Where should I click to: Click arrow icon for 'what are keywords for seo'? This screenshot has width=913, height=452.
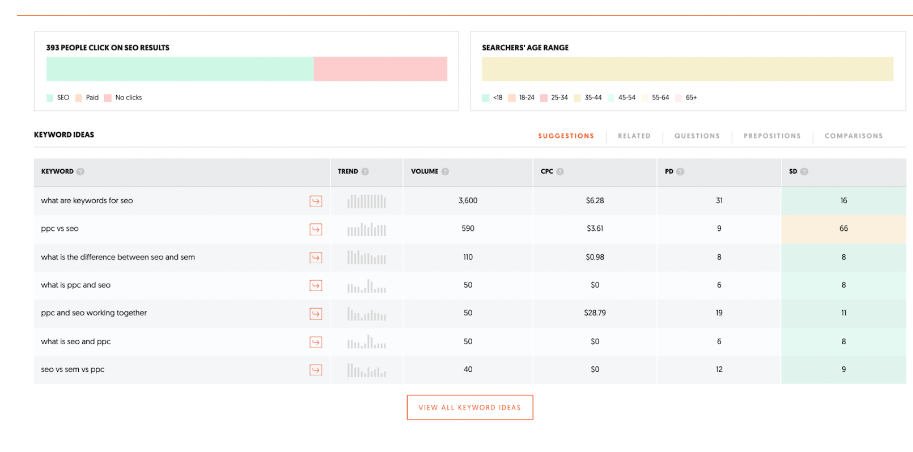[316, 201]
